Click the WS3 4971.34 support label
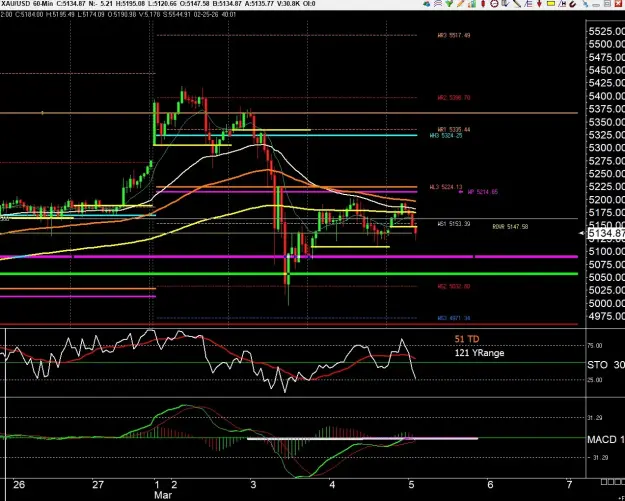This screenshot has width=625, height=501. click(454, 318)
